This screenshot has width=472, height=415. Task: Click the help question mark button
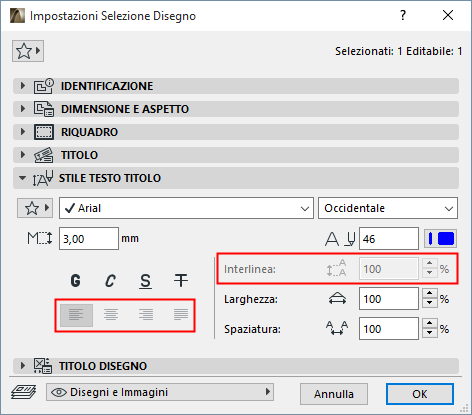[403, 15]
